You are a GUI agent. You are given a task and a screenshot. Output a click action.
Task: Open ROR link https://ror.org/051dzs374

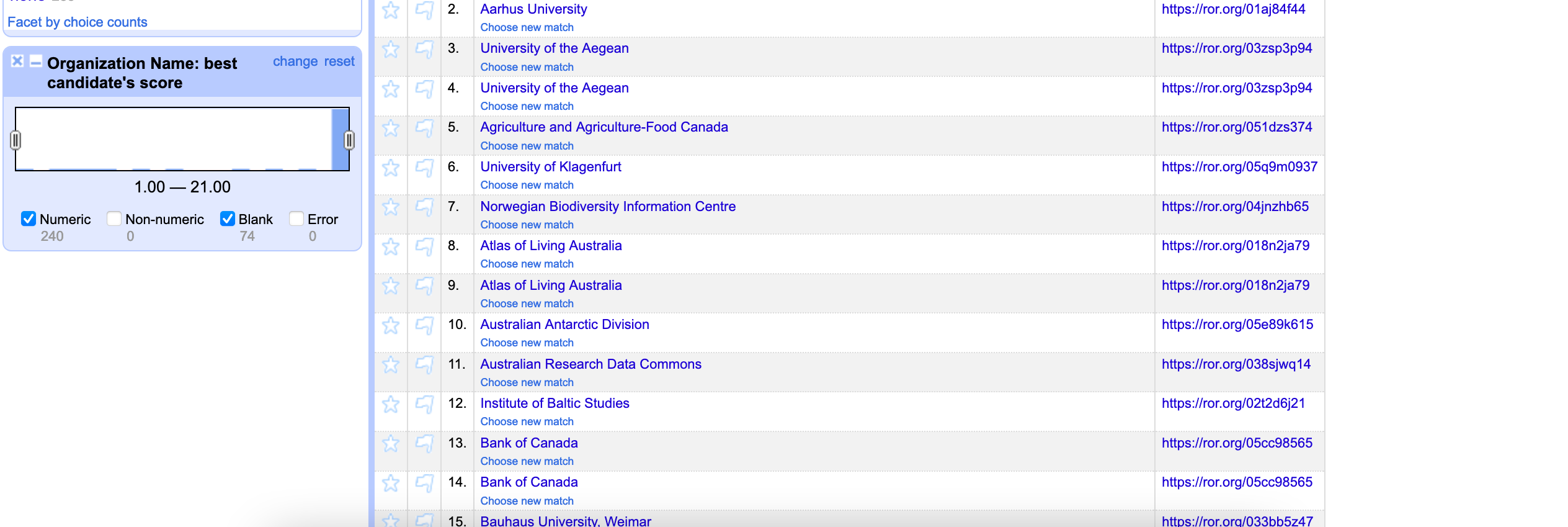tap(1237, 127)
